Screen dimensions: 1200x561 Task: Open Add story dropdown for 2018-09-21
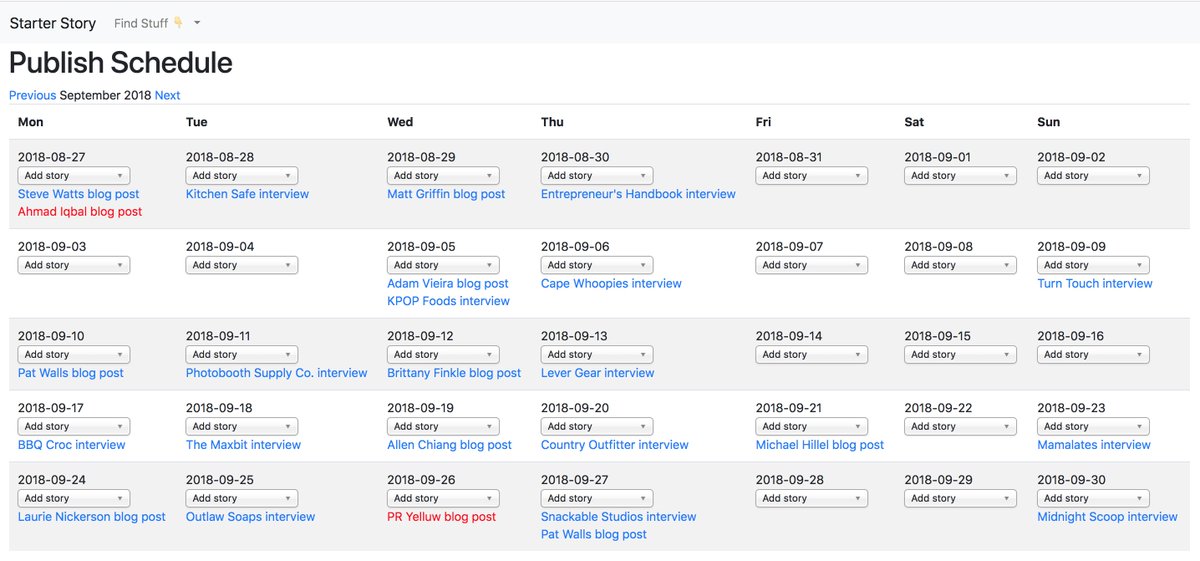(x=812, y=427)
